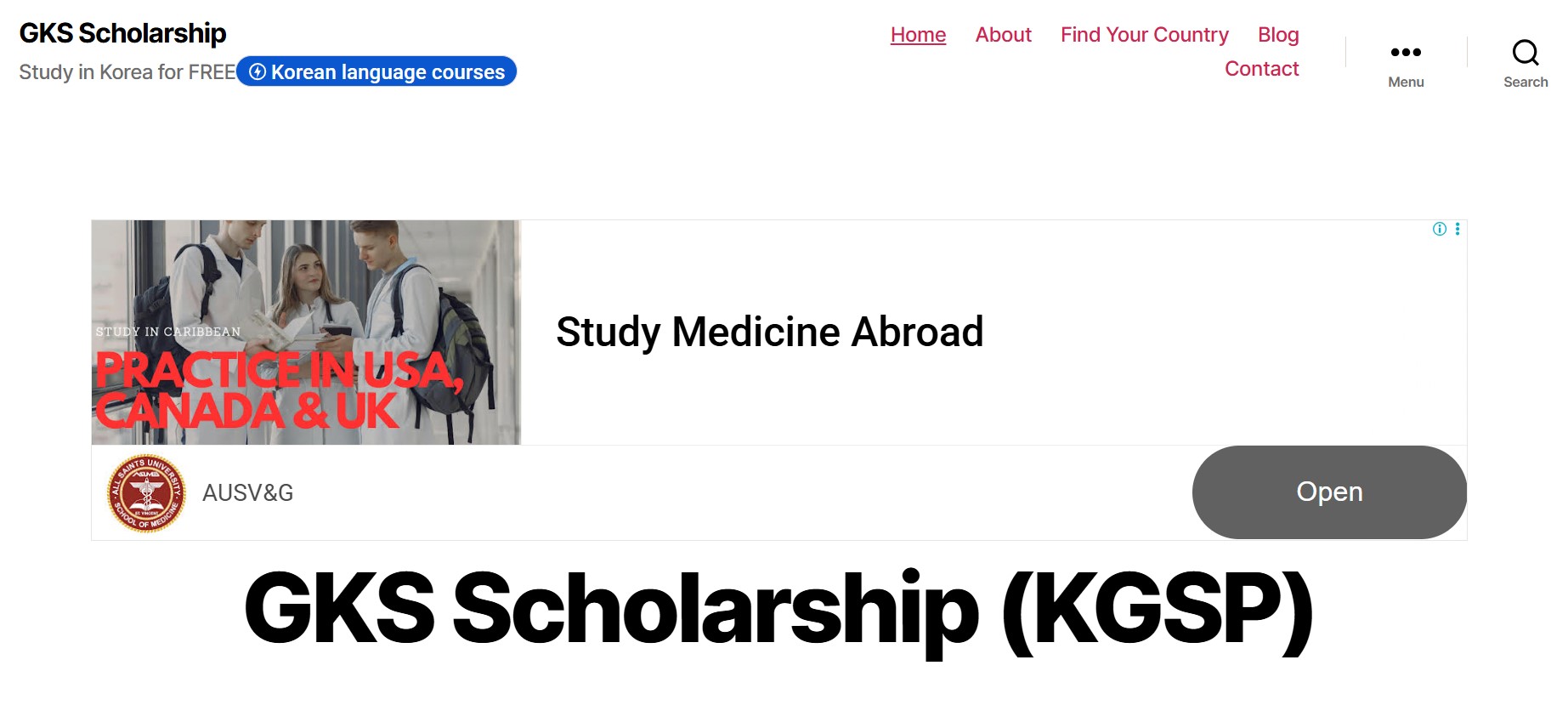
Task: Select the Blog navigation item
Action: (x=1277, y=35)
